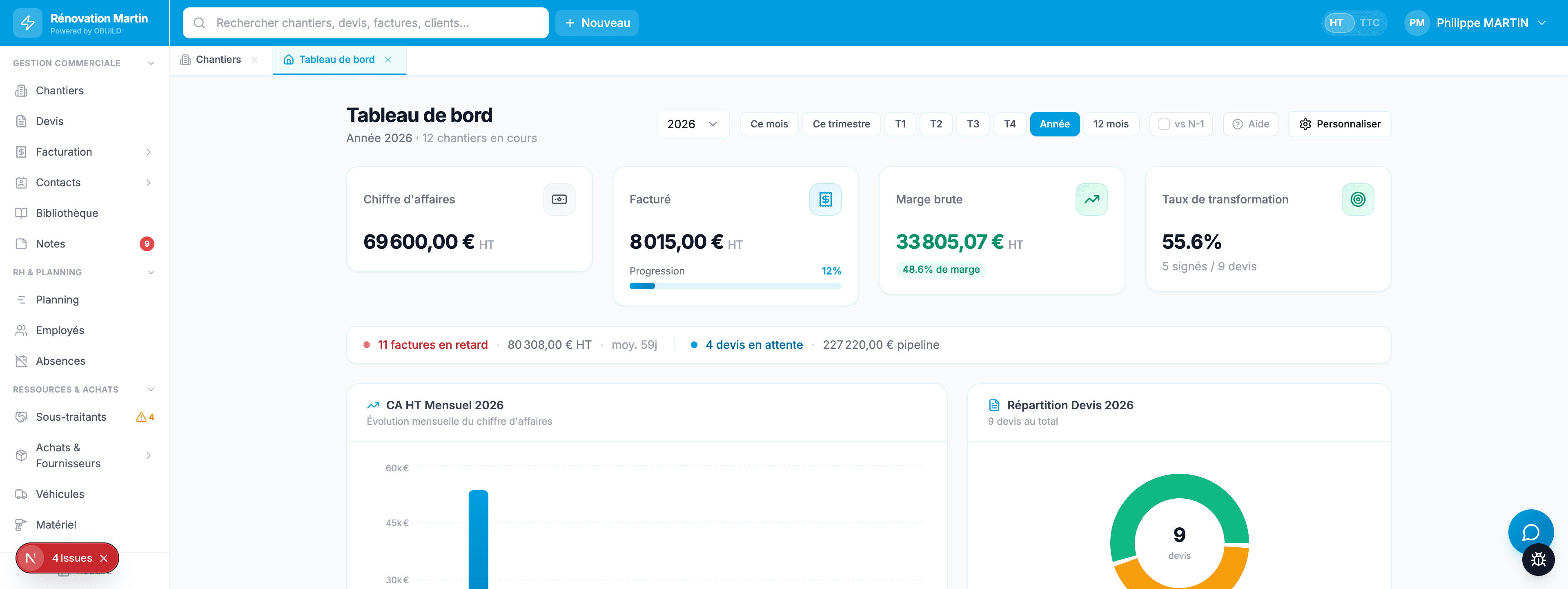Open the Philippe MARTIN user menu
This screenshot has height=589, width=1568.
[1475, 23]
